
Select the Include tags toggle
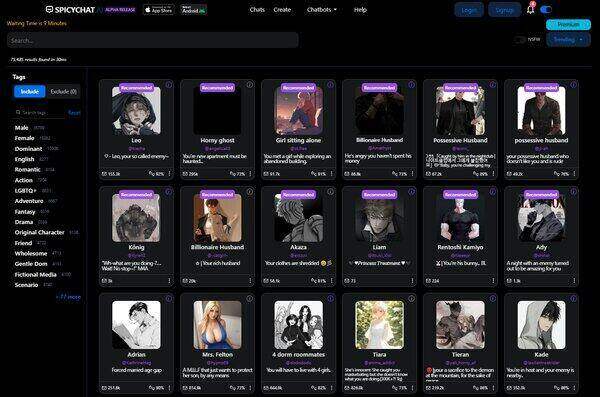30,91
